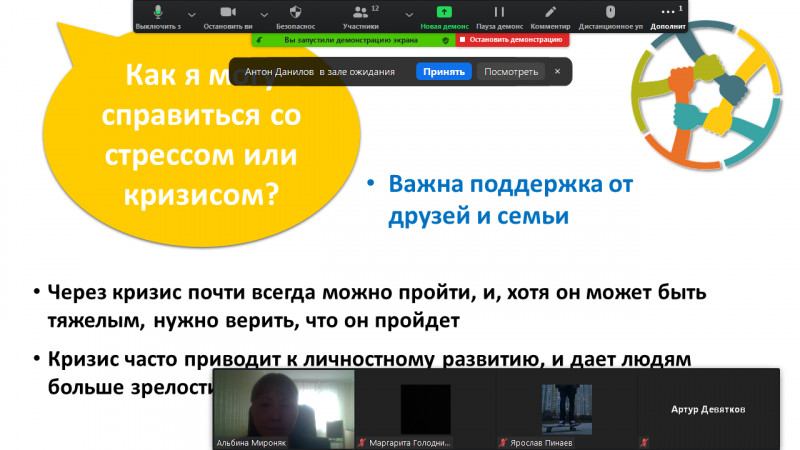Select Ярослав Пинаев video tile
The image size is (800, 450).
pos(567,409)
